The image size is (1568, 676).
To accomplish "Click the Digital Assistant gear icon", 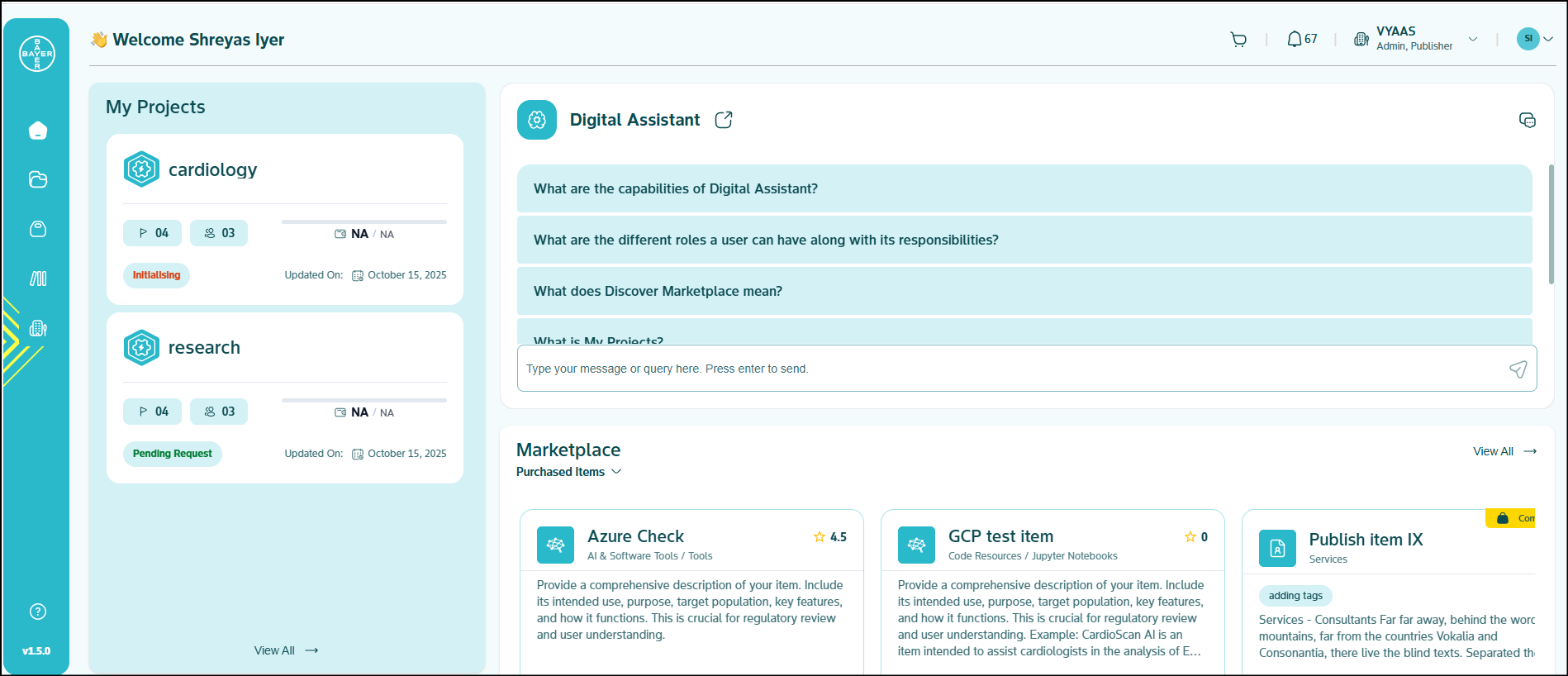I will tap(537, 120).
